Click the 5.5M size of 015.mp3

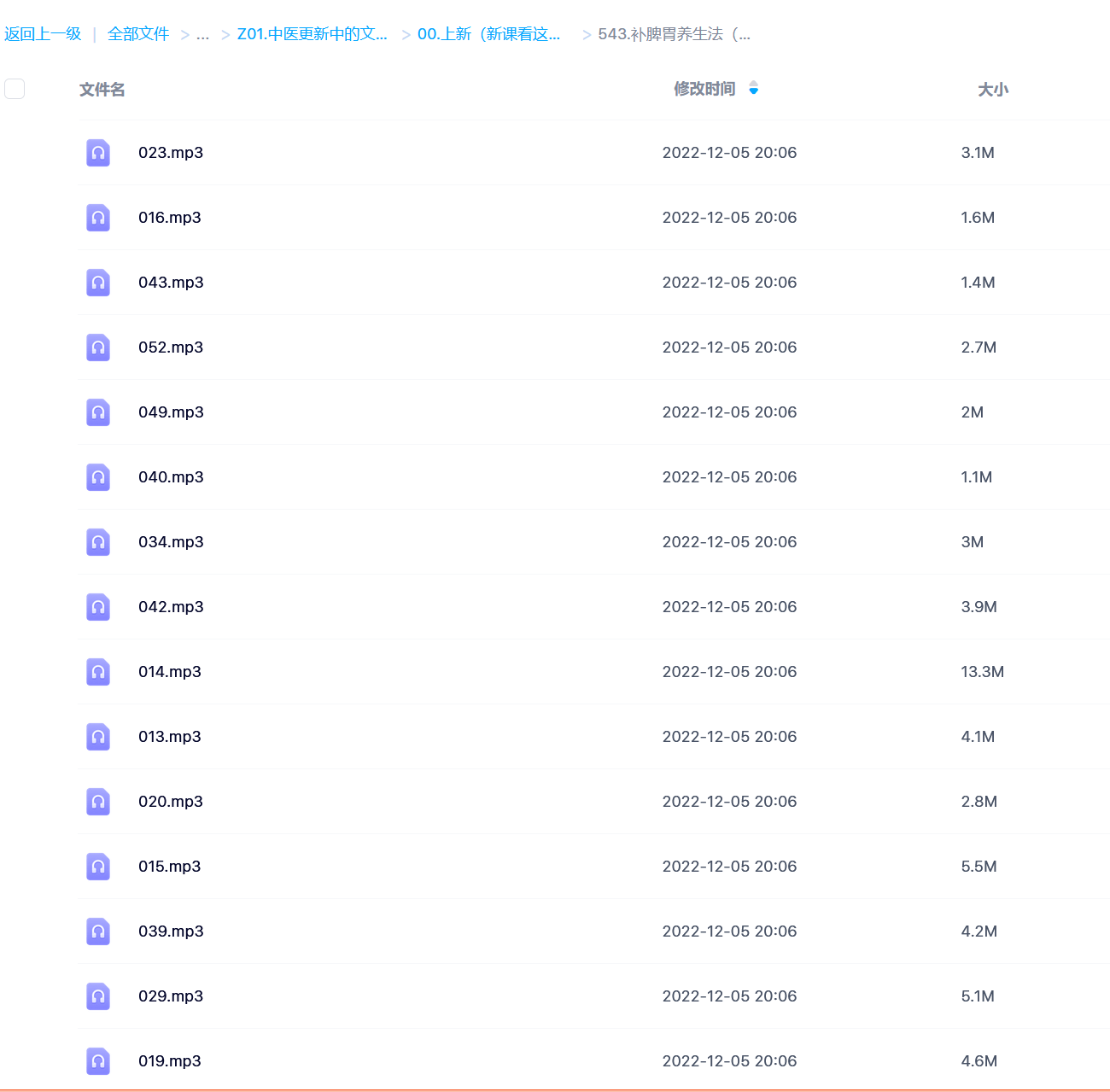coord(979,867)
